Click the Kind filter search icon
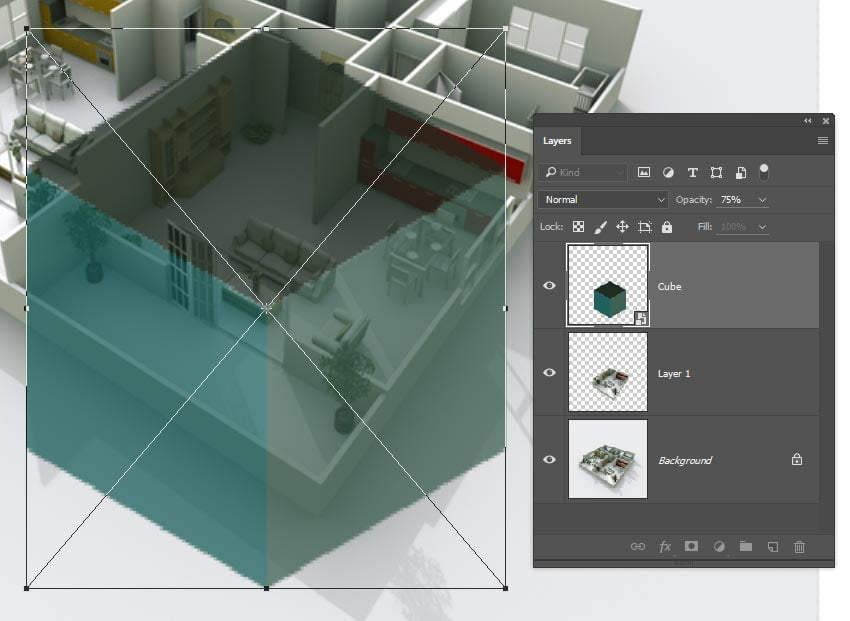The height and width of the screenshot is (621, 850). click(x=551, y=172)
